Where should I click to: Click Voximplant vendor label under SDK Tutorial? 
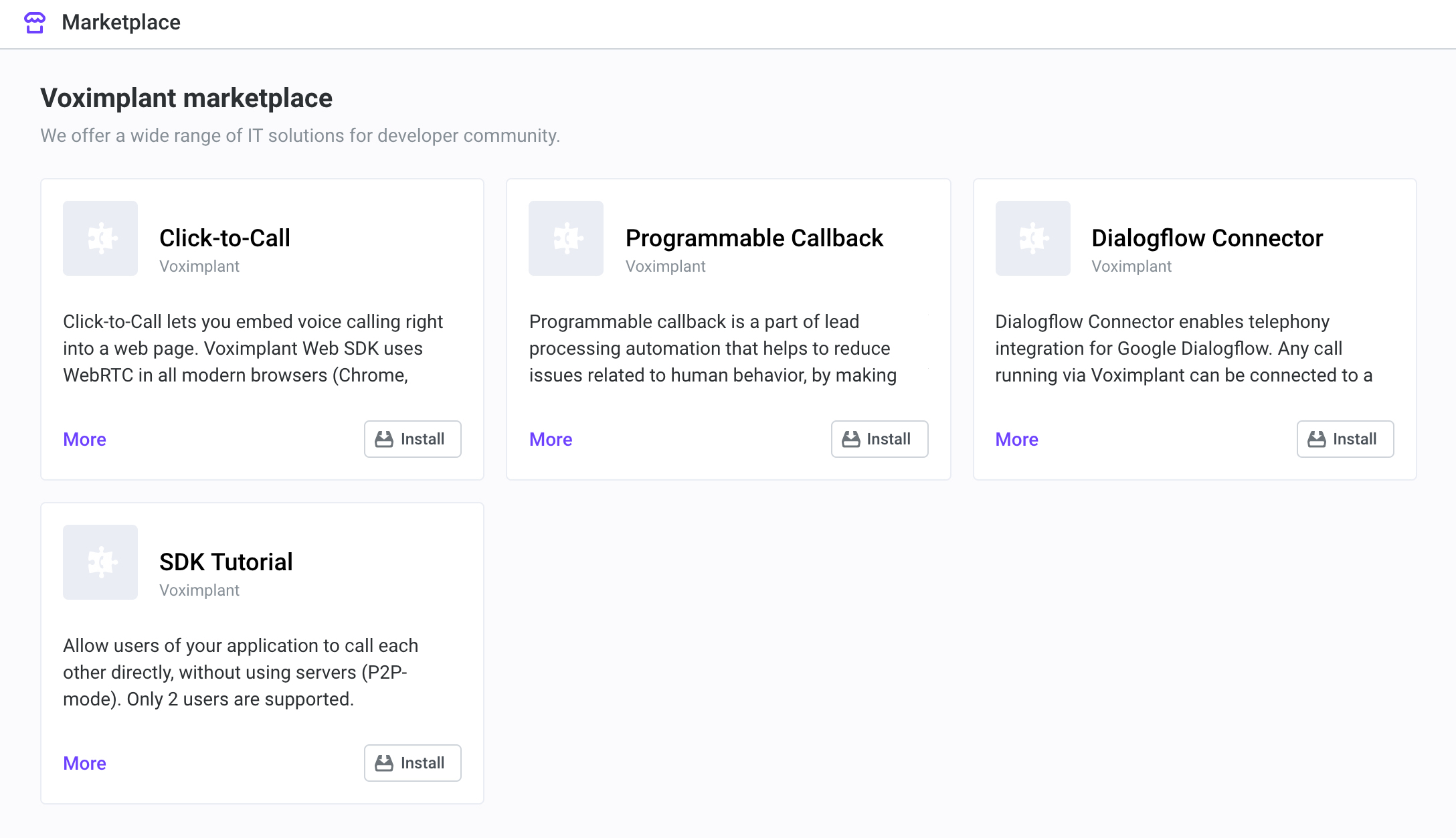tap(199, 590)
